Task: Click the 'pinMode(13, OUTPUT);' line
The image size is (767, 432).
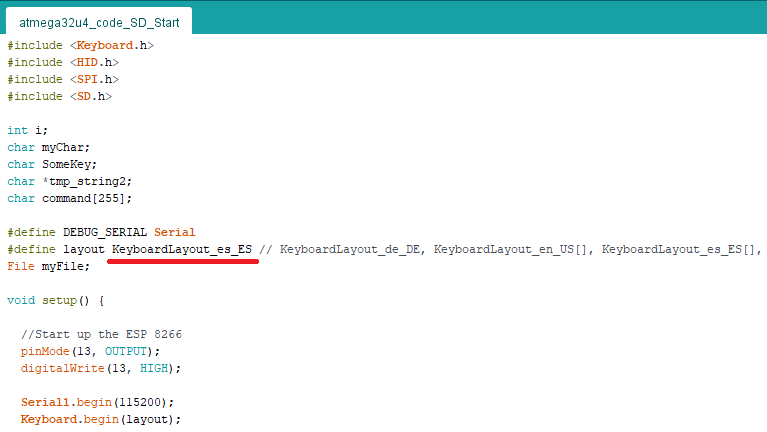Action: [x=90, y=351]
